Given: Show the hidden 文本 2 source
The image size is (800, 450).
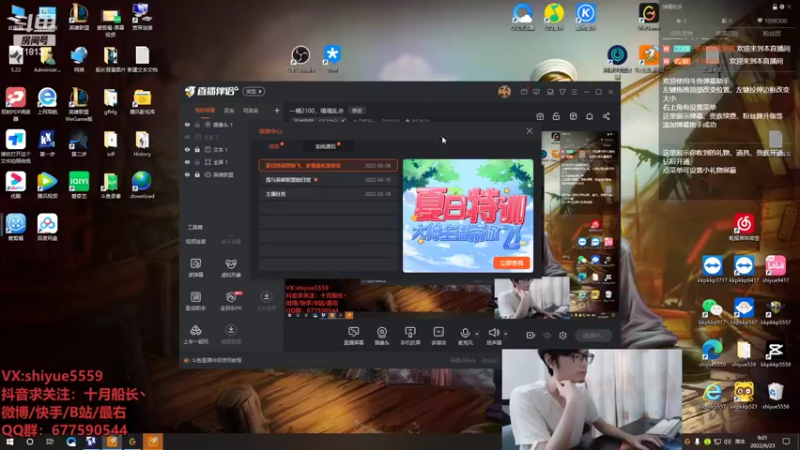Looking at the screenshot, I should point(187,137).
